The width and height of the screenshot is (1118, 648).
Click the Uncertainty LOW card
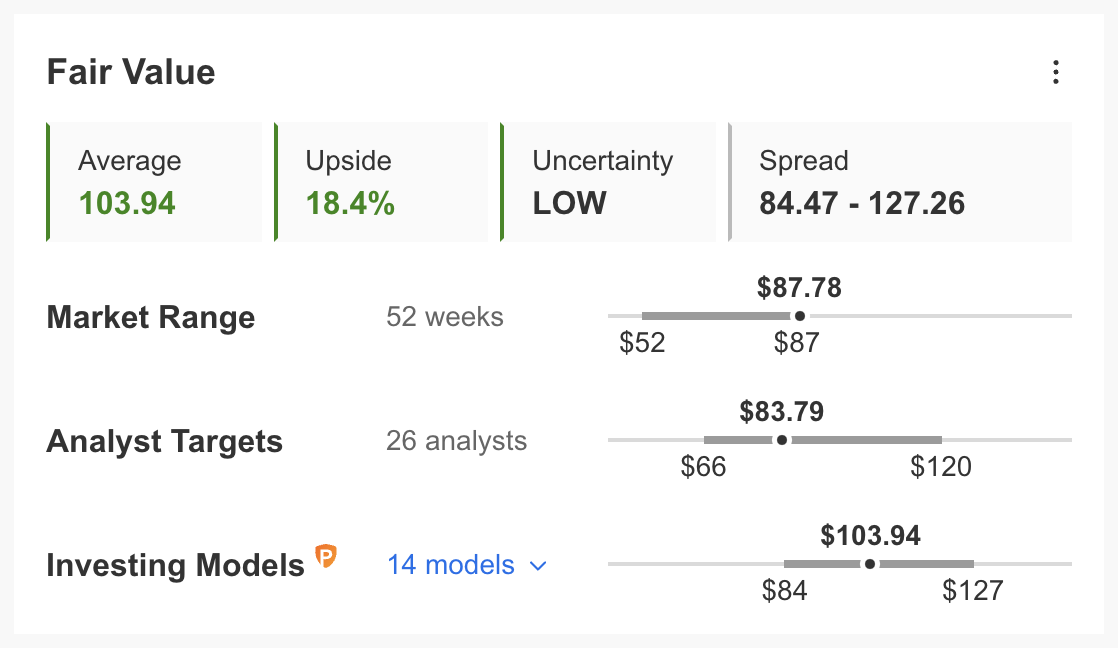click(608, 182)
